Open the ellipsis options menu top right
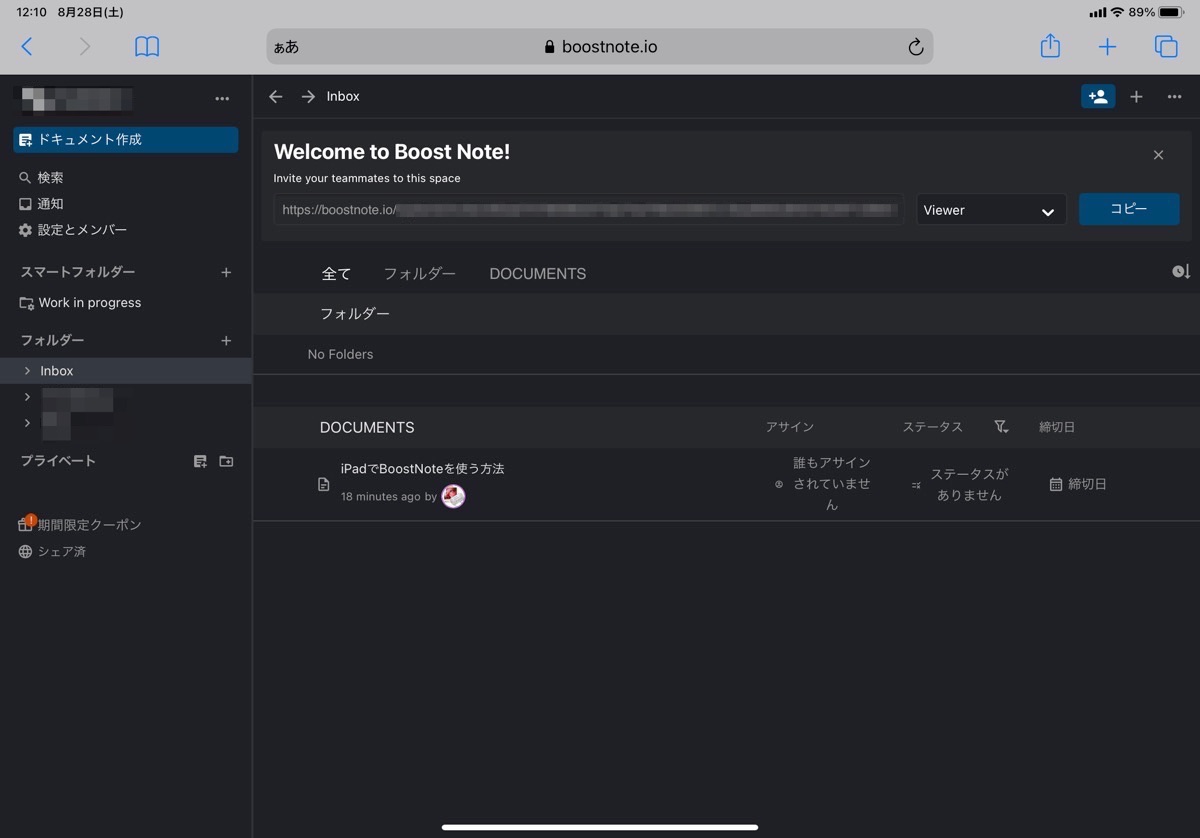1200x838 pixels. (1174, 96)
